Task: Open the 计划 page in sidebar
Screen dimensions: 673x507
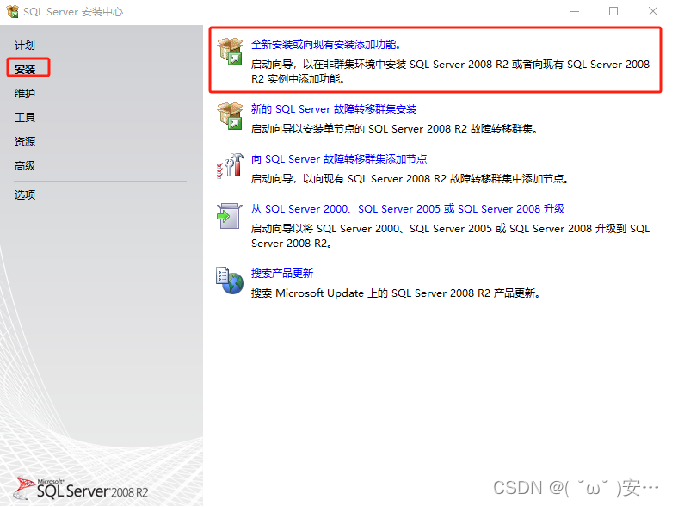Action: [24, 45]
